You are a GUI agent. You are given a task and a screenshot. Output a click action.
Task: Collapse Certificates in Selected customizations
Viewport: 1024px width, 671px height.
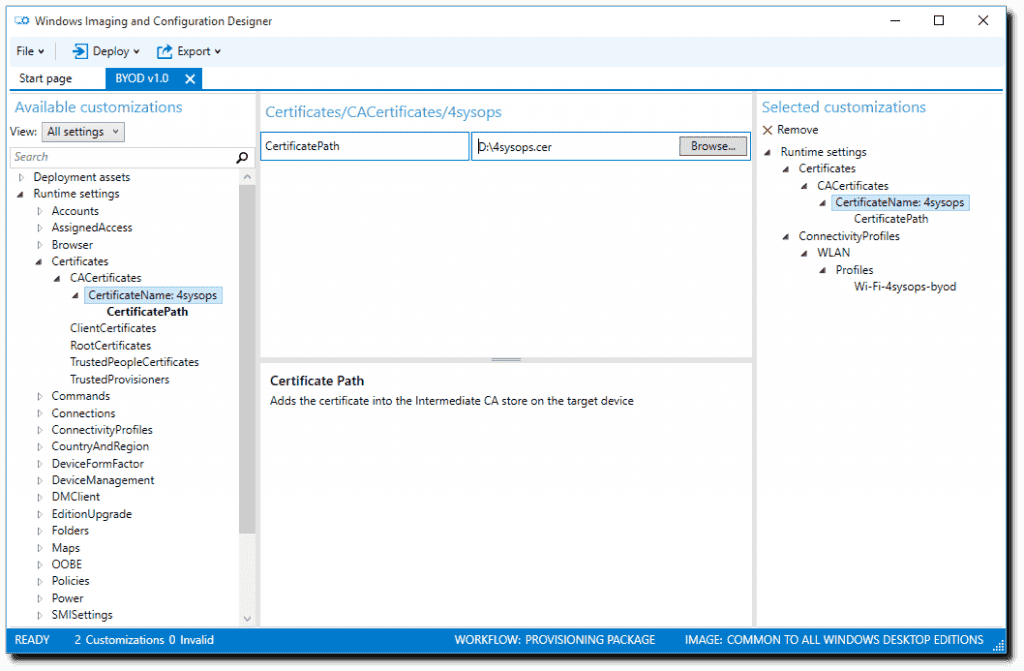pyautogui.click(x=786, y=169)
